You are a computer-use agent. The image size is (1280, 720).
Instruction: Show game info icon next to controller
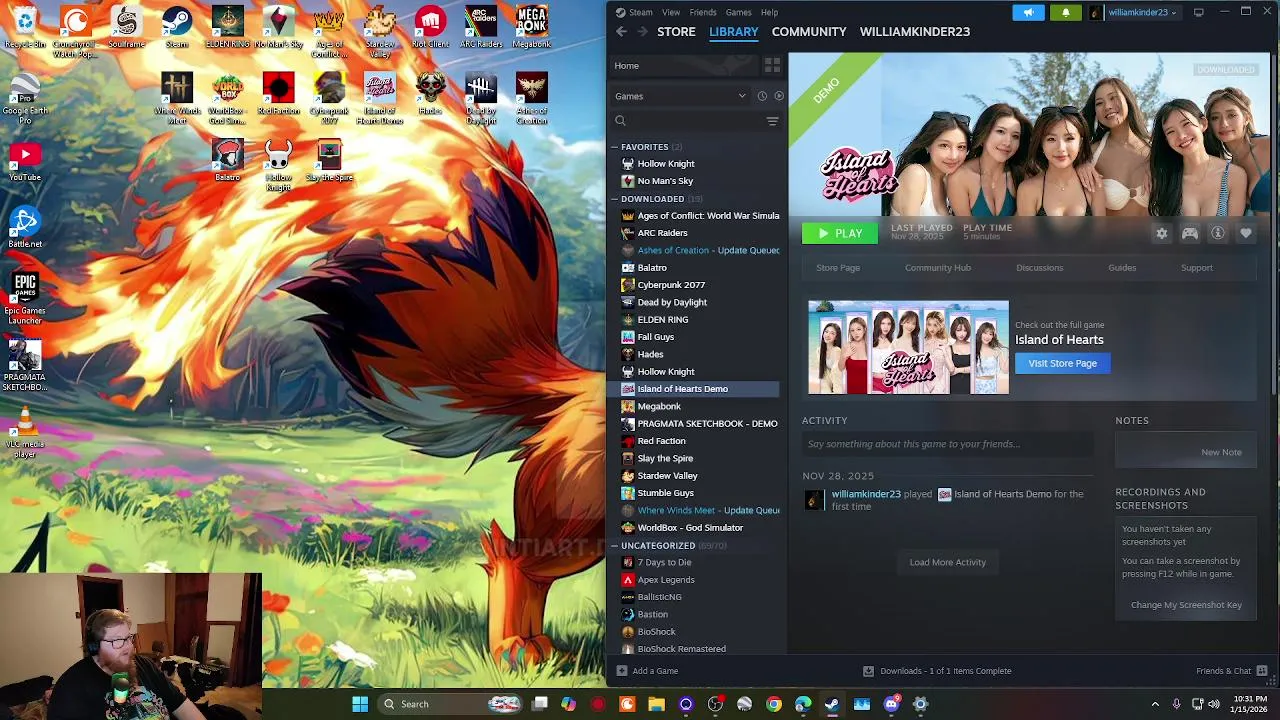[1218, 233]
